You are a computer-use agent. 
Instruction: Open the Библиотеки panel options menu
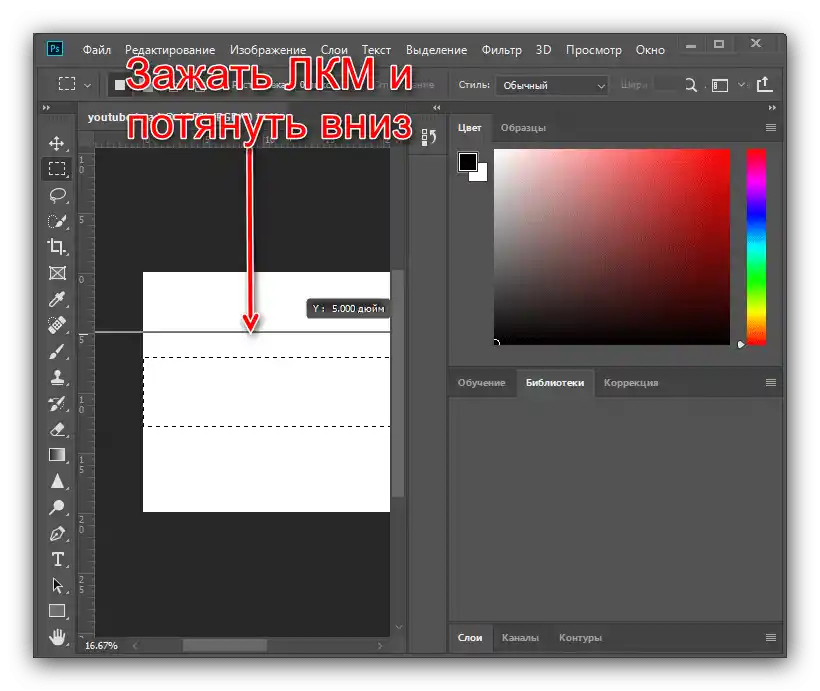click(770, 382)
